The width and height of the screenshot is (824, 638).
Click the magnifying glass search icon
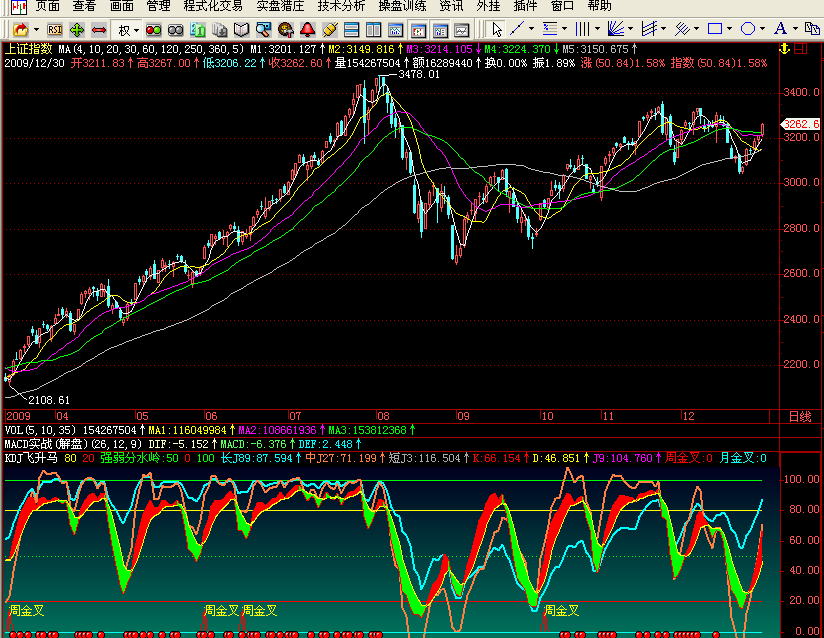click(263, 29)
